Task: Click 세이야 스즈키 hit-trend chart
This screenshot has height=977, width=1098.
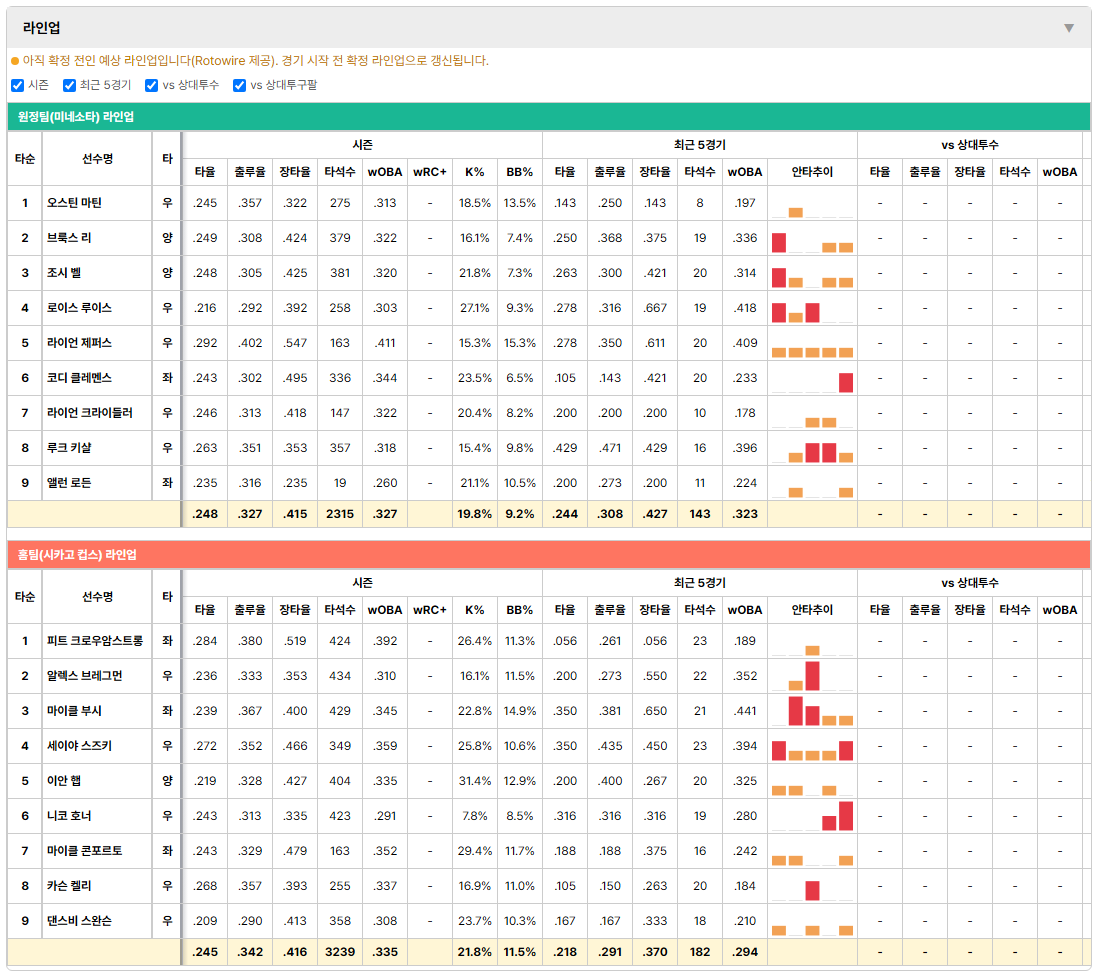Action: click(x=812, y=747)
